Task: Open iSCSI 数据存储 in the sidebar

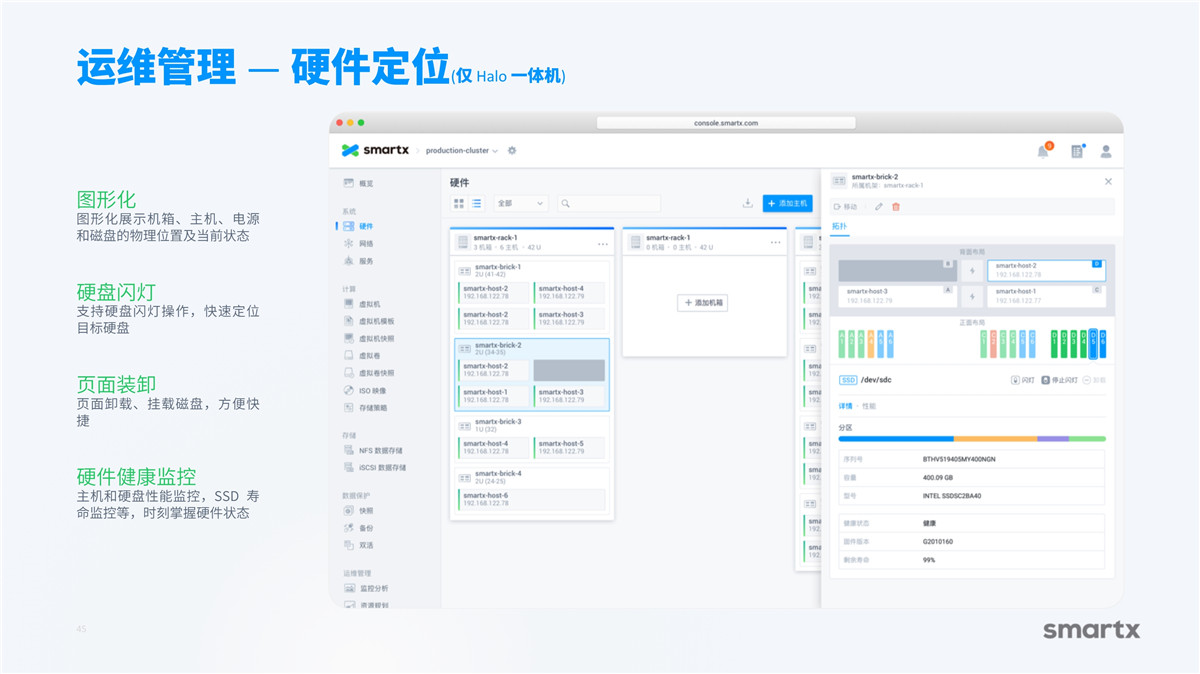Action: [375, 468]
